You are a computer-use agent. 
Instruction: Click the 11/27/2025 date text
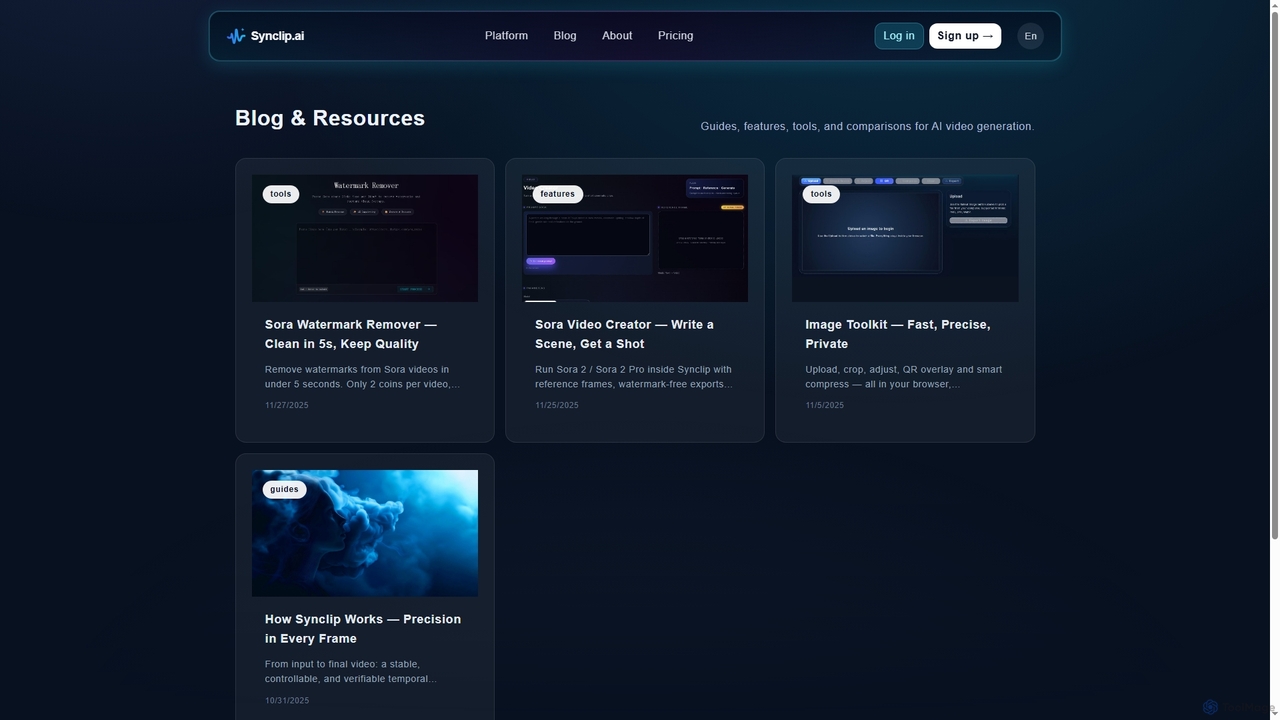coord(287,405)
